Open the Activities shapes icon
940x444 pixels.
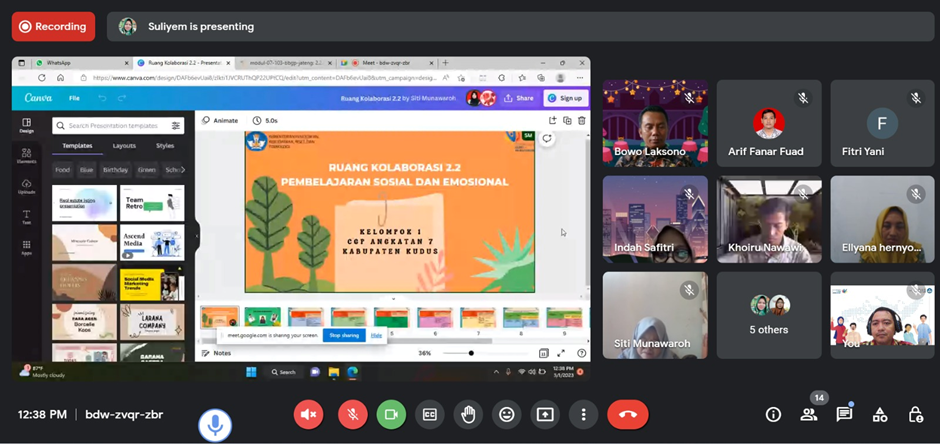click(879, 415)
